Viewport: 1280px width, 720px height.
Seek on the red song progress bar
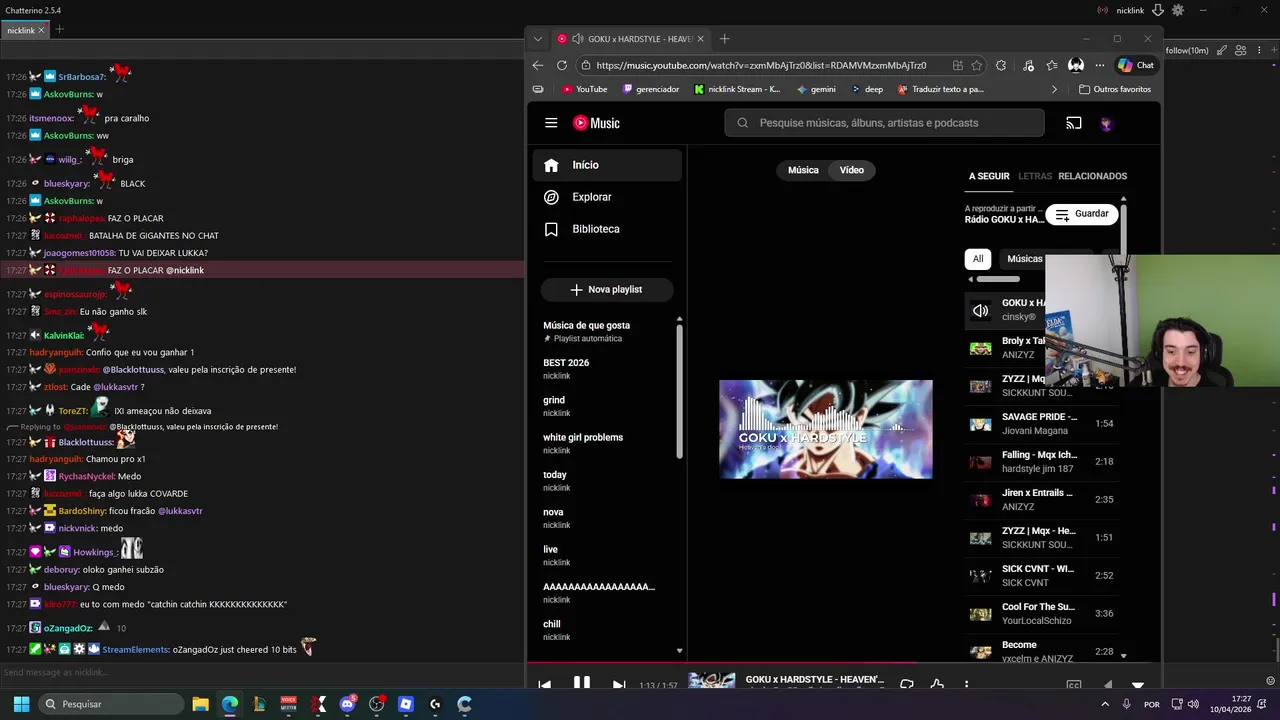(844, 662)
